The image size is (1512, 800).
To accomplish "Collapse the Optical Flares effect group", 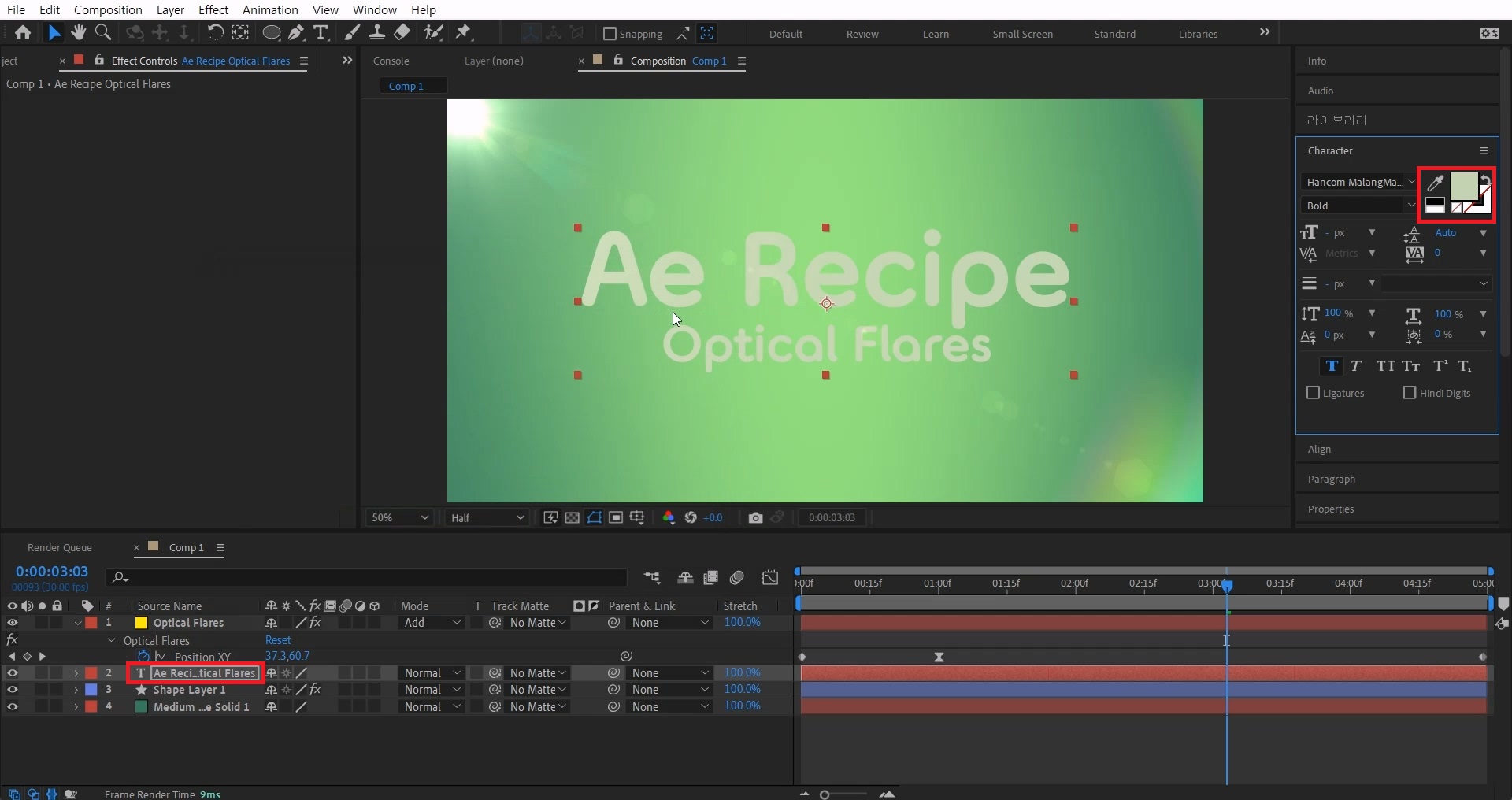I will pos(111,640).
